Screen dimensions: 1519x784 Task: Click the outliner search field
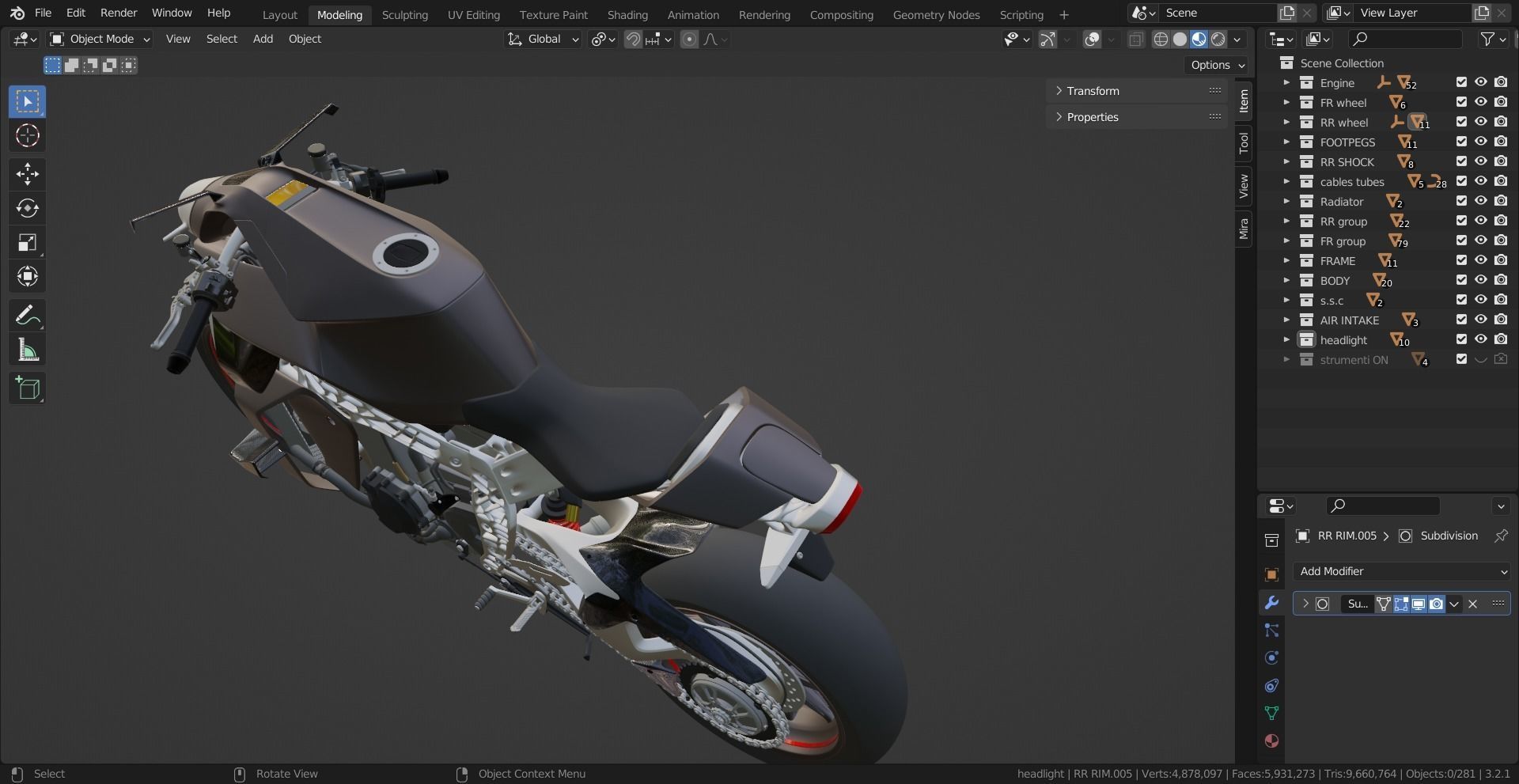click(x=1404, y=39)
